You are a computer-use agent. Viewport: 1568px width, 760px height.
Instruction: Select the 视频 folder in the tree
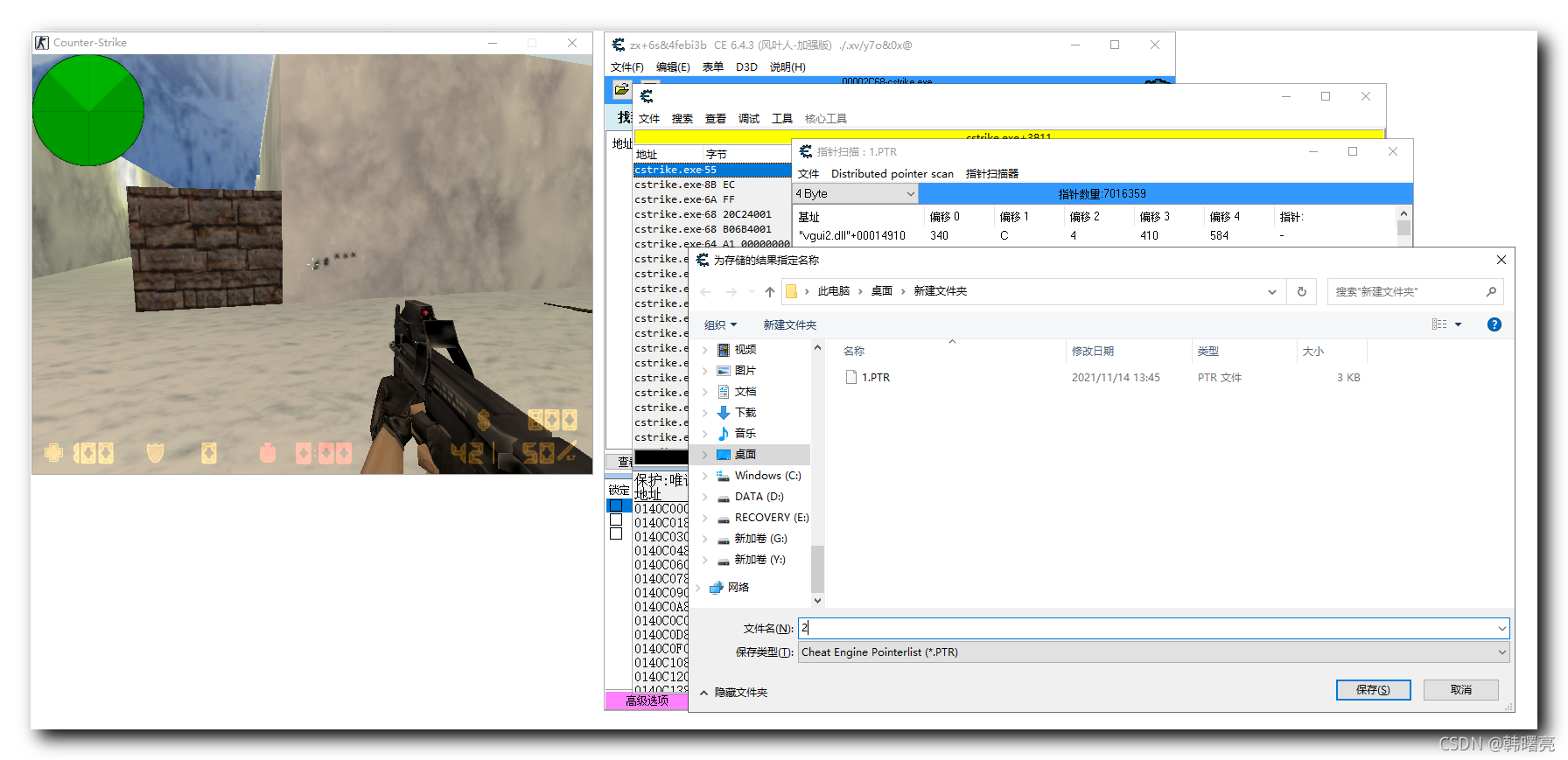pos(745,350)
